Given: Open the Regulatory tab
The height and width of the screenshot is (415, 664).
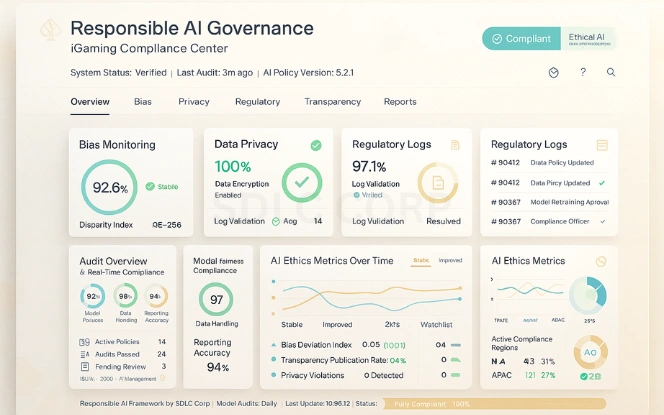Looking at the screenshot, I should point(257,102).
